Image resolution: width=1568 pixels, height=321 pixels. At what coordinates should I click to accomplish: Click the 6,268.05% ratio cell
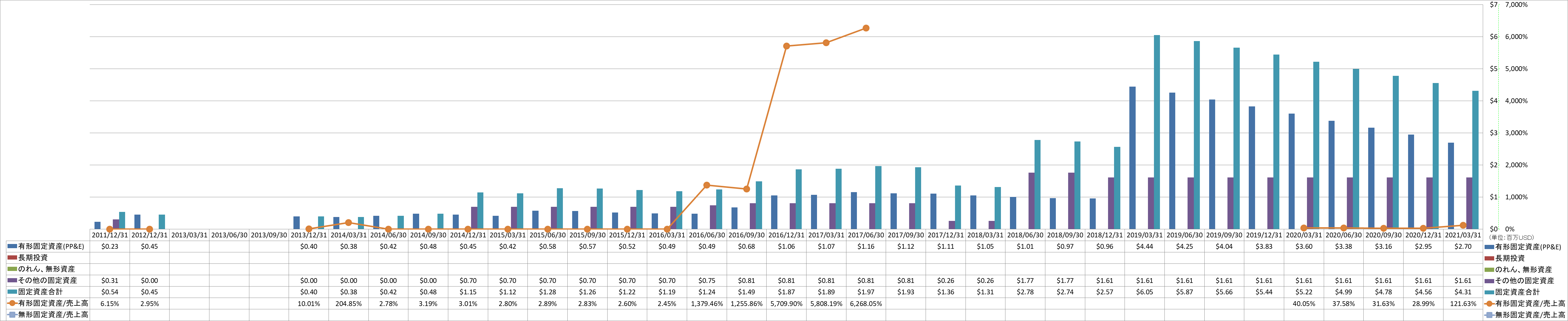coord(866,303)
